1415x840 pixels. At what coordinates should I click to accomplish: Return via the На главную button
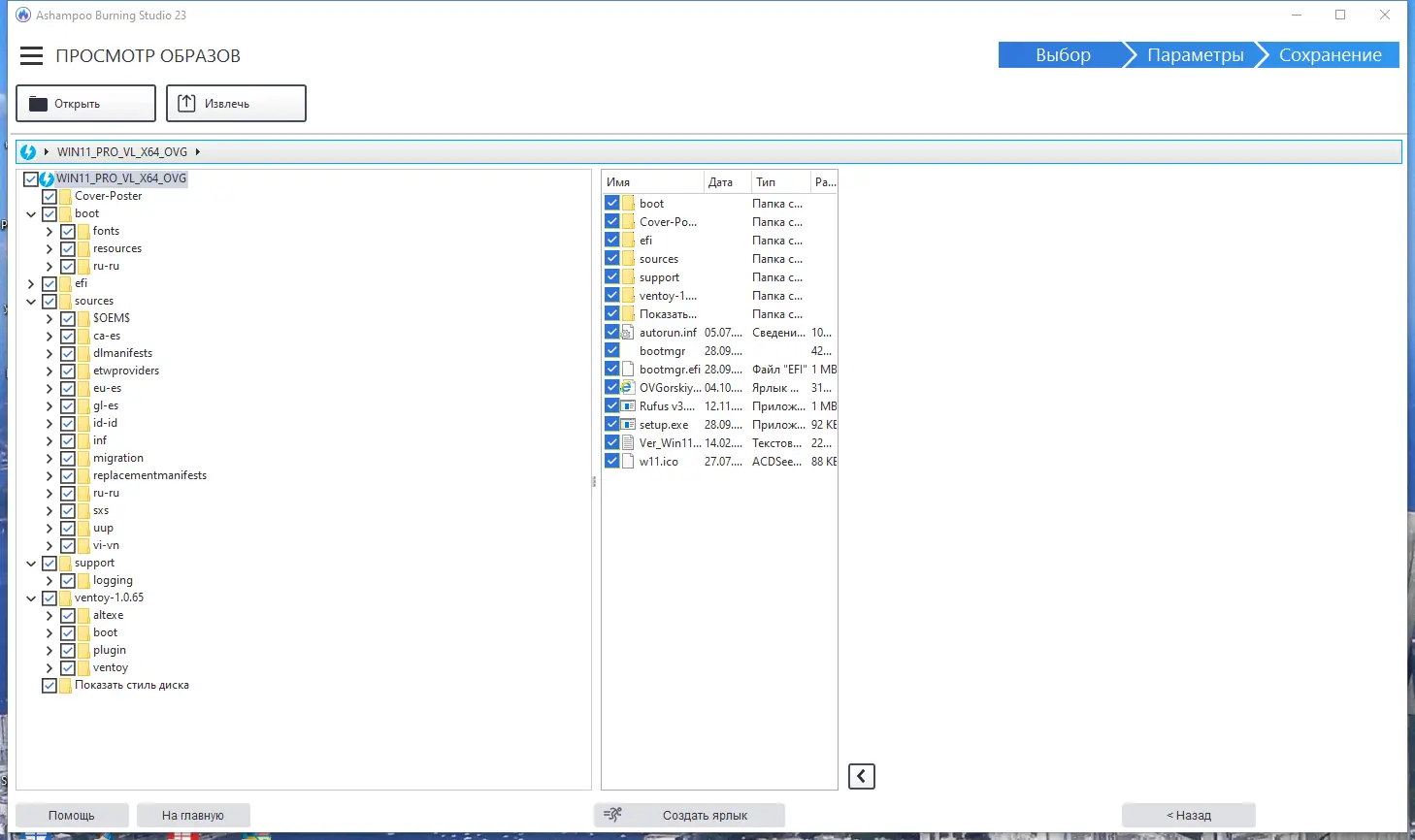point(193,816)
